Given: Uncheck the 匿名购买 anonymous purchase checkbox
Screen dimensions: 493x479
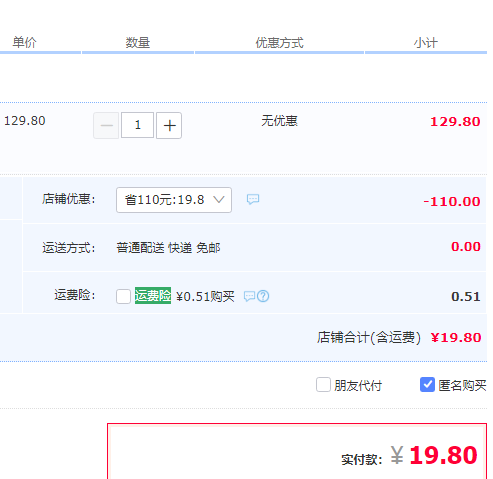Looking at the screenshot, I should click(427, 385).
